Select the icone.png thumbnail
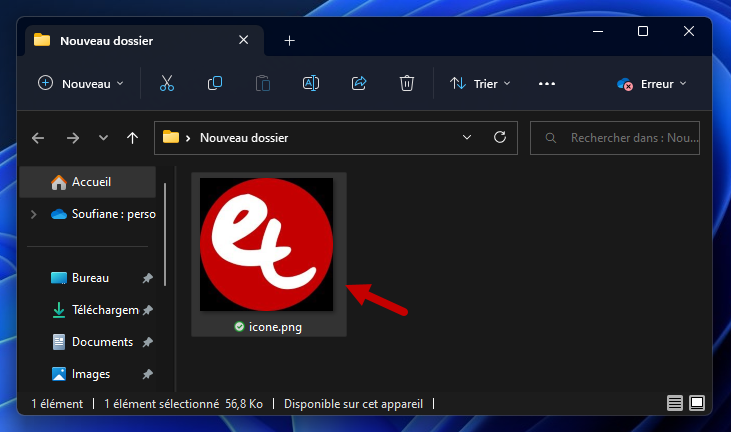731x432 pixels. (267, 244)
